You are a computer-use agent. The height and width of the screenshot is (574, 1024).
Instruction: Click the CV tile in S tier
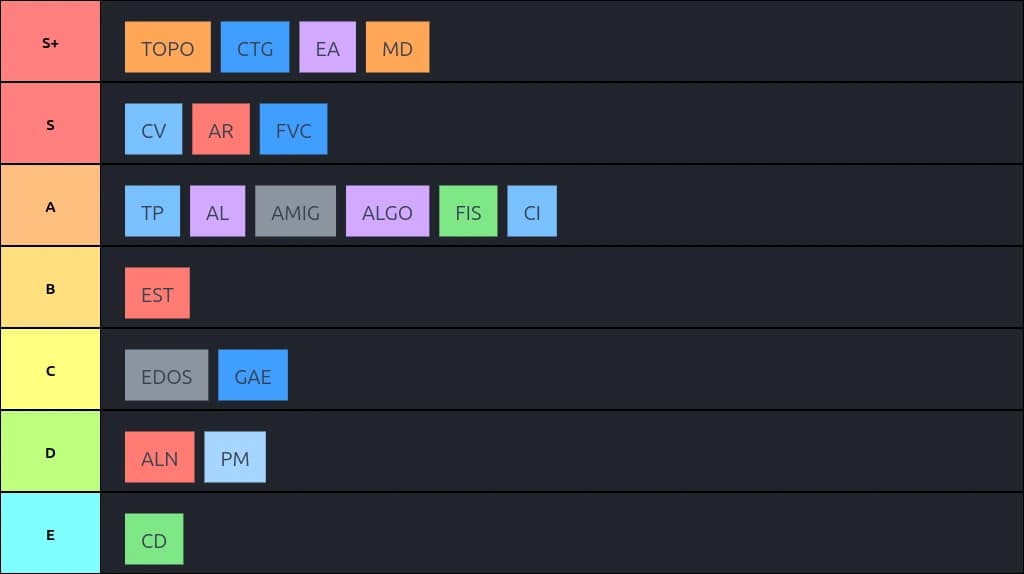154,129
